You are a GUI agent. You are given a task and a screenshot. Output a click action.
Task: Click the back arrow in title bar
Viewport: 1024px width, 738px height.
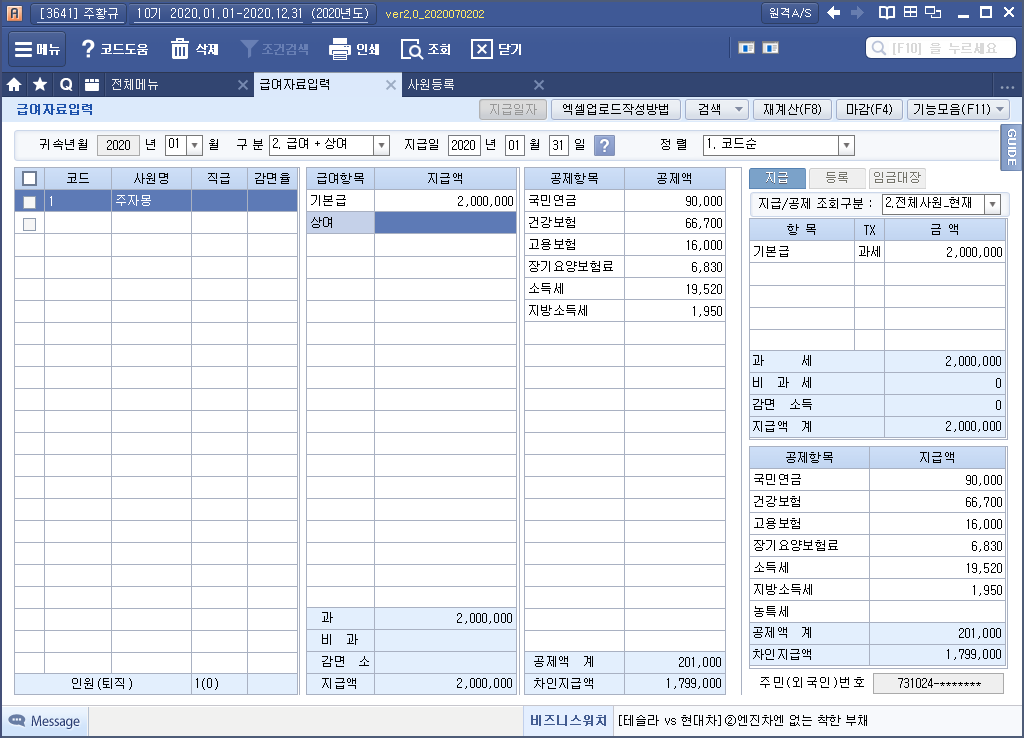(x=834, y=12)
